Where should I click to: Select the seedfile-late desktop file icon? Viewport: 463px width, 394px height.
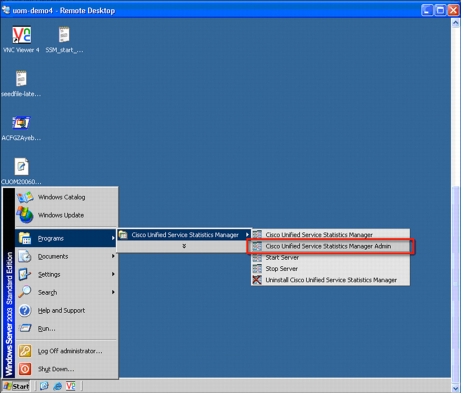pyautogui.click(x=21, y=84)
